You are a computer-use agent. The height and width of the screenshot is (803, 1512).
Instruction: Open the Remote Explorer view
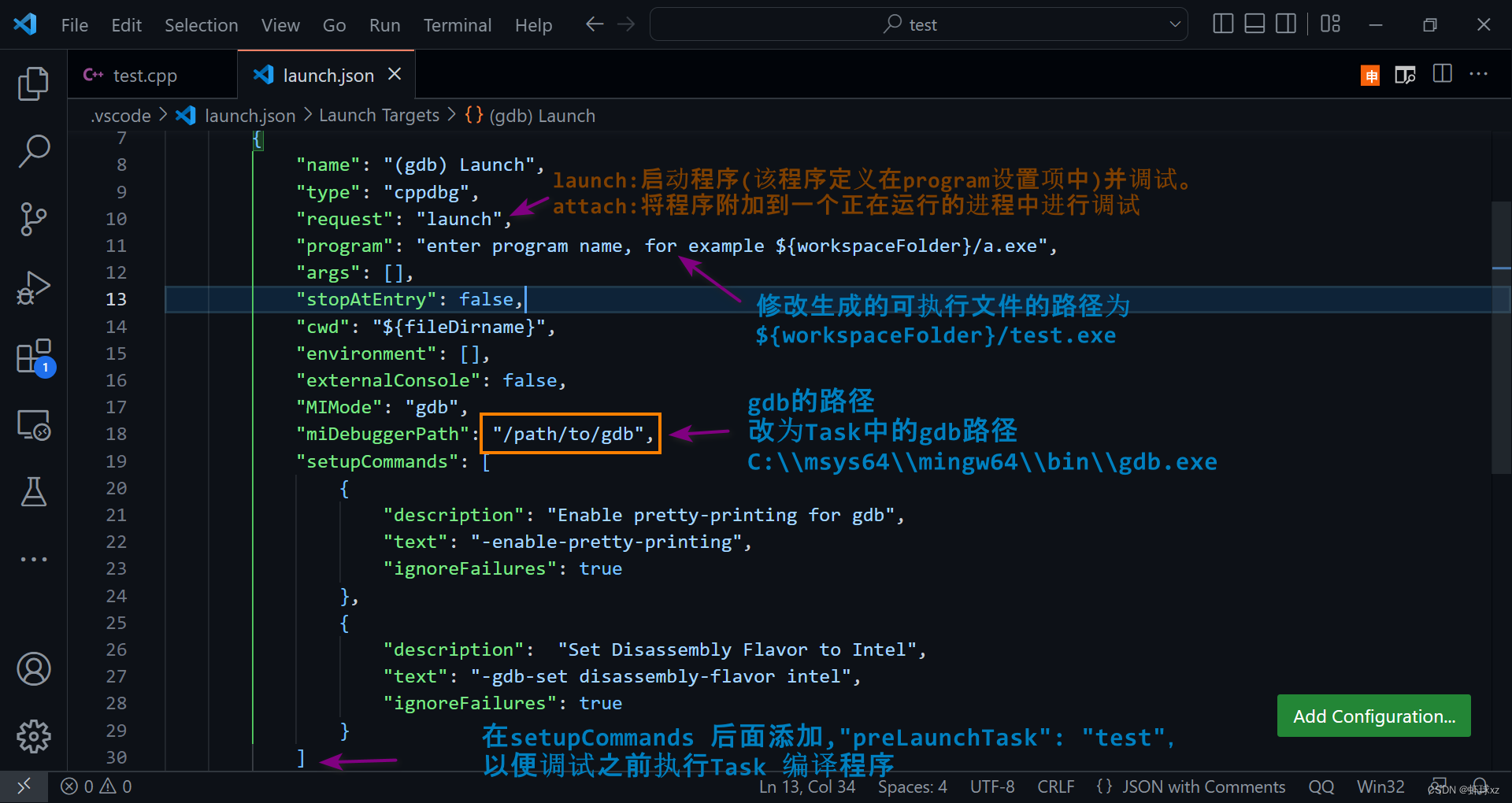pyautogui.click(x=33, y=425)
